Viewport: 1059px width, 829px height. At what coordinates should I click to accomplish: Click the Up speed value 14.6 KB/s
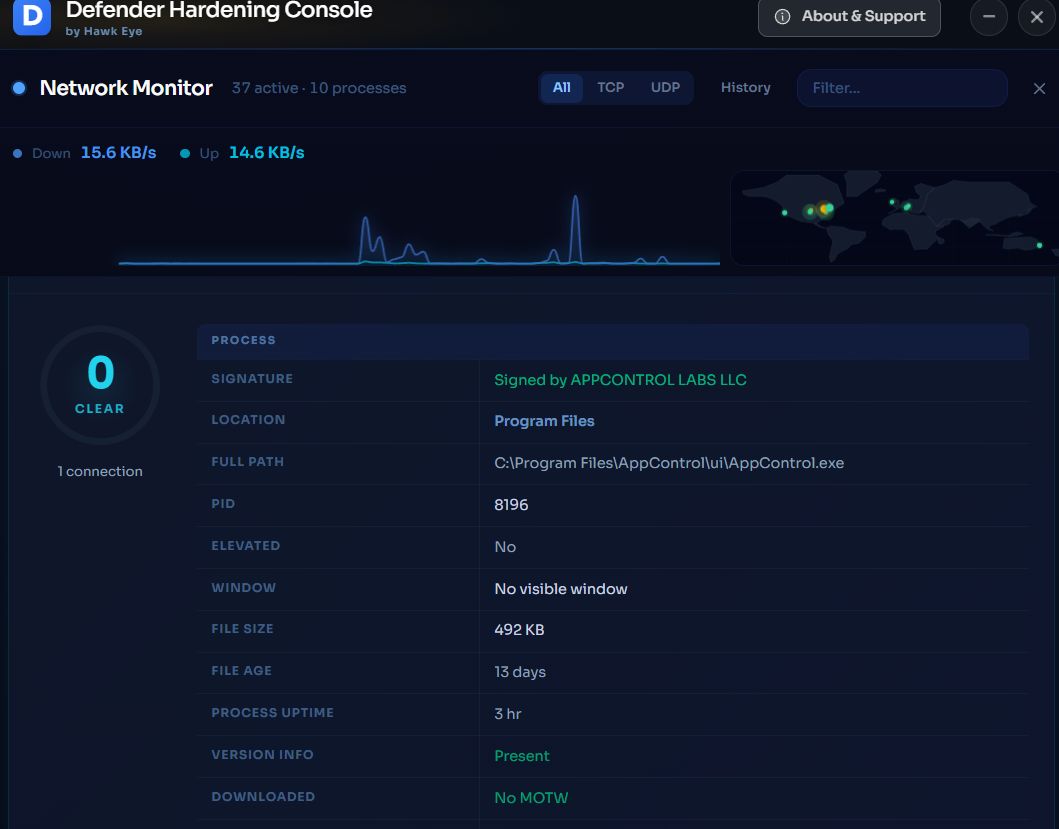[267, 153]
